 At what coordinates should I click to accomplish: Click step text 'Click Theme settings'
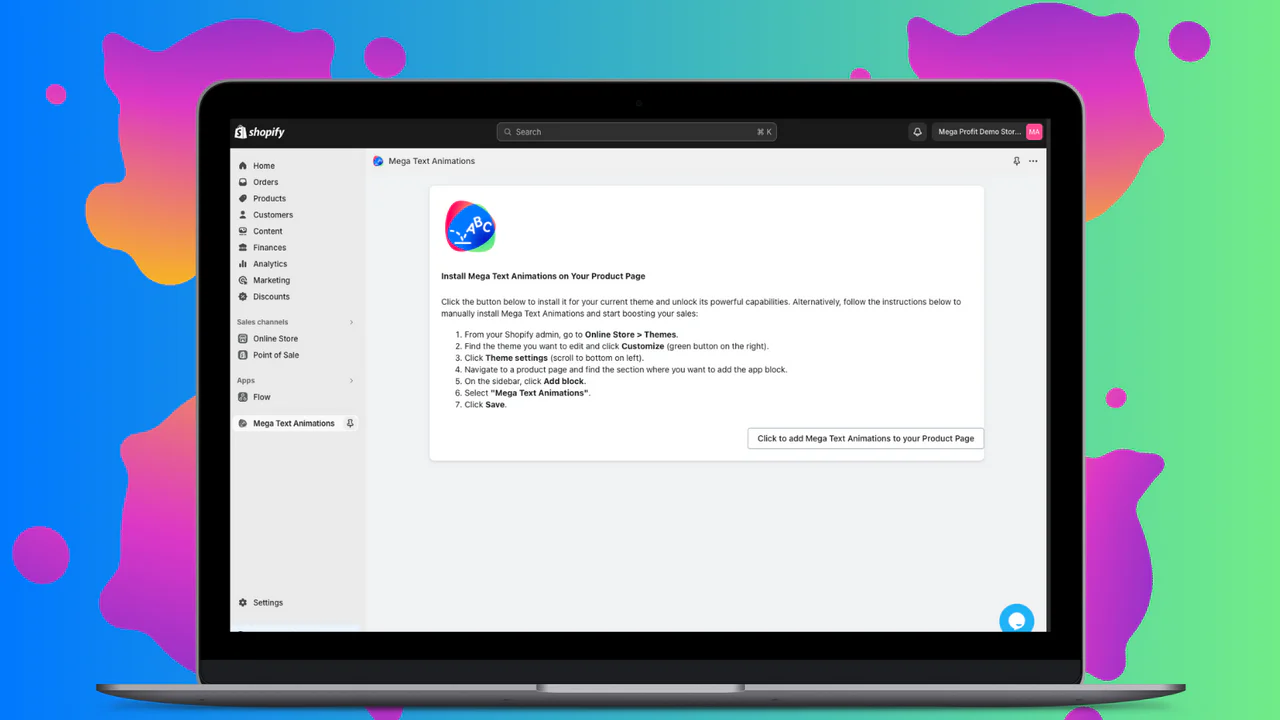pyautogui.click(x=506, y=358)
